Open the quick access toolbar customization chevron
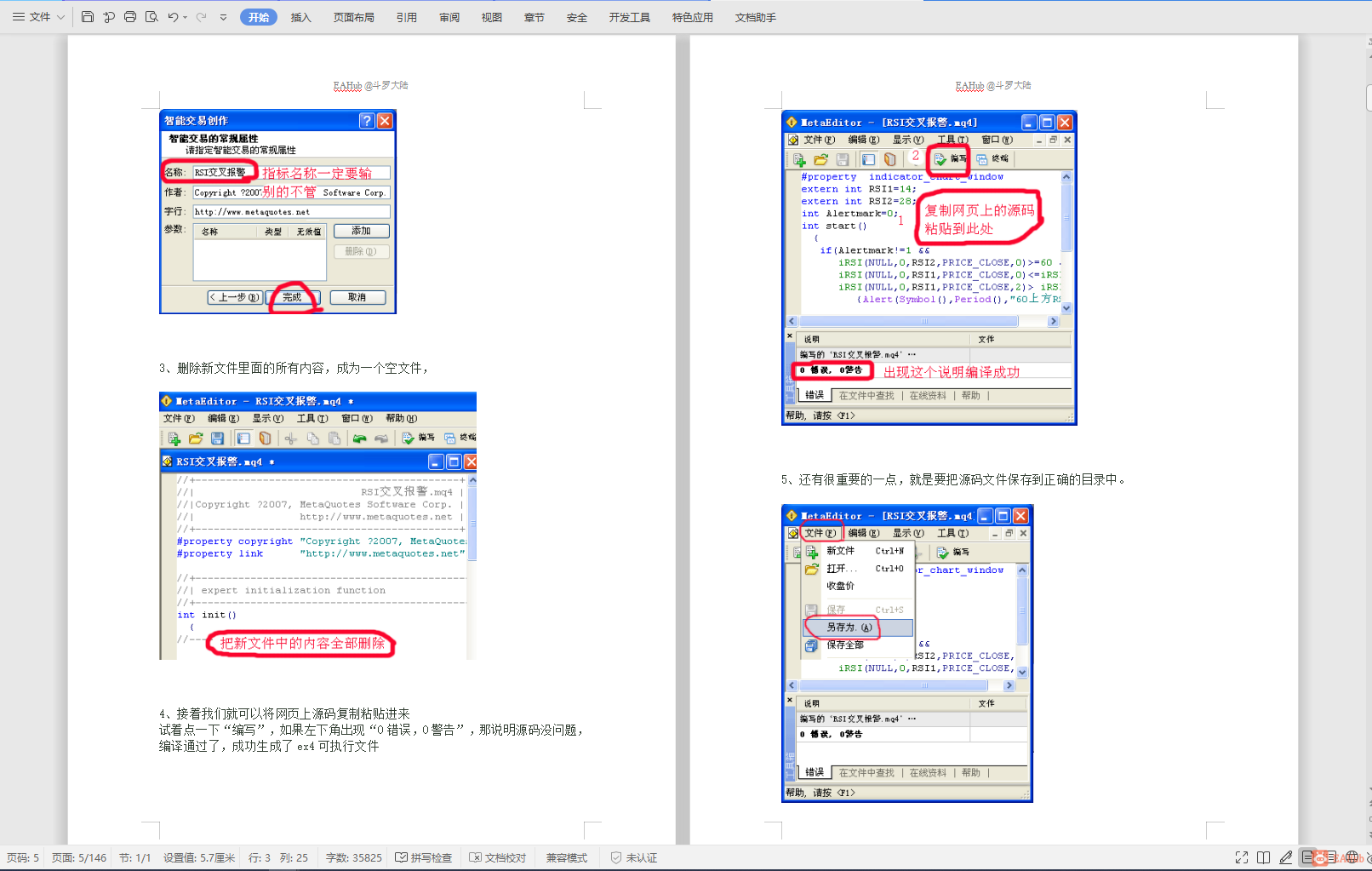 [223, 16]
